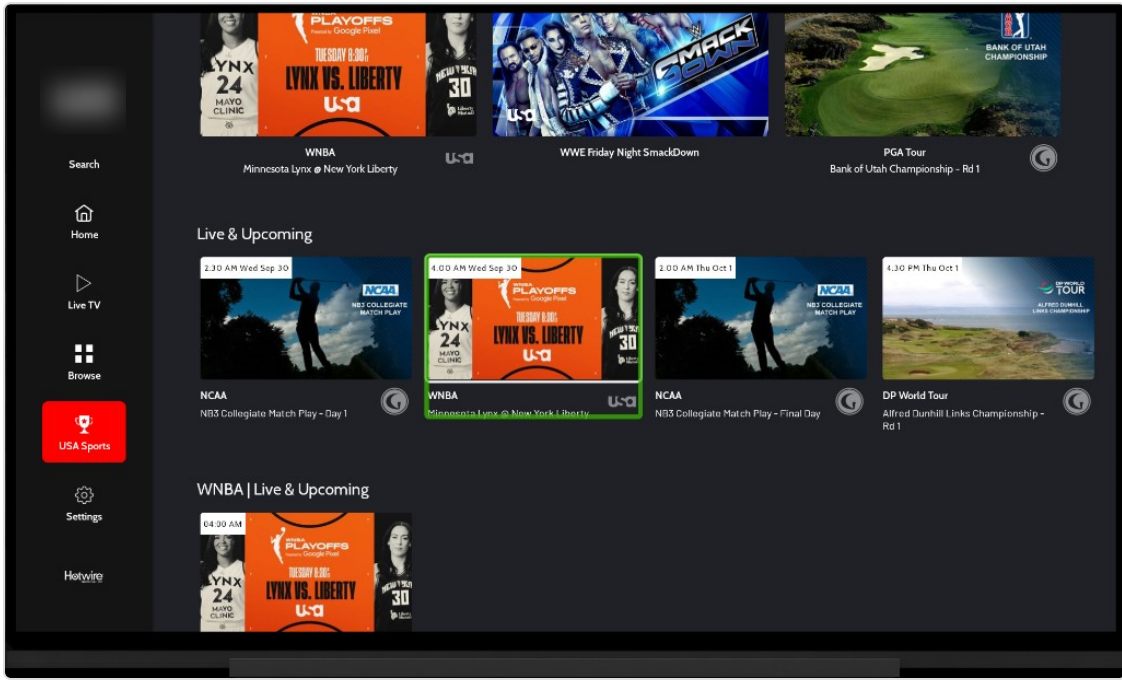Open the Home icon in sidebar
The image size is (1122, 680).
coord(84,214)
